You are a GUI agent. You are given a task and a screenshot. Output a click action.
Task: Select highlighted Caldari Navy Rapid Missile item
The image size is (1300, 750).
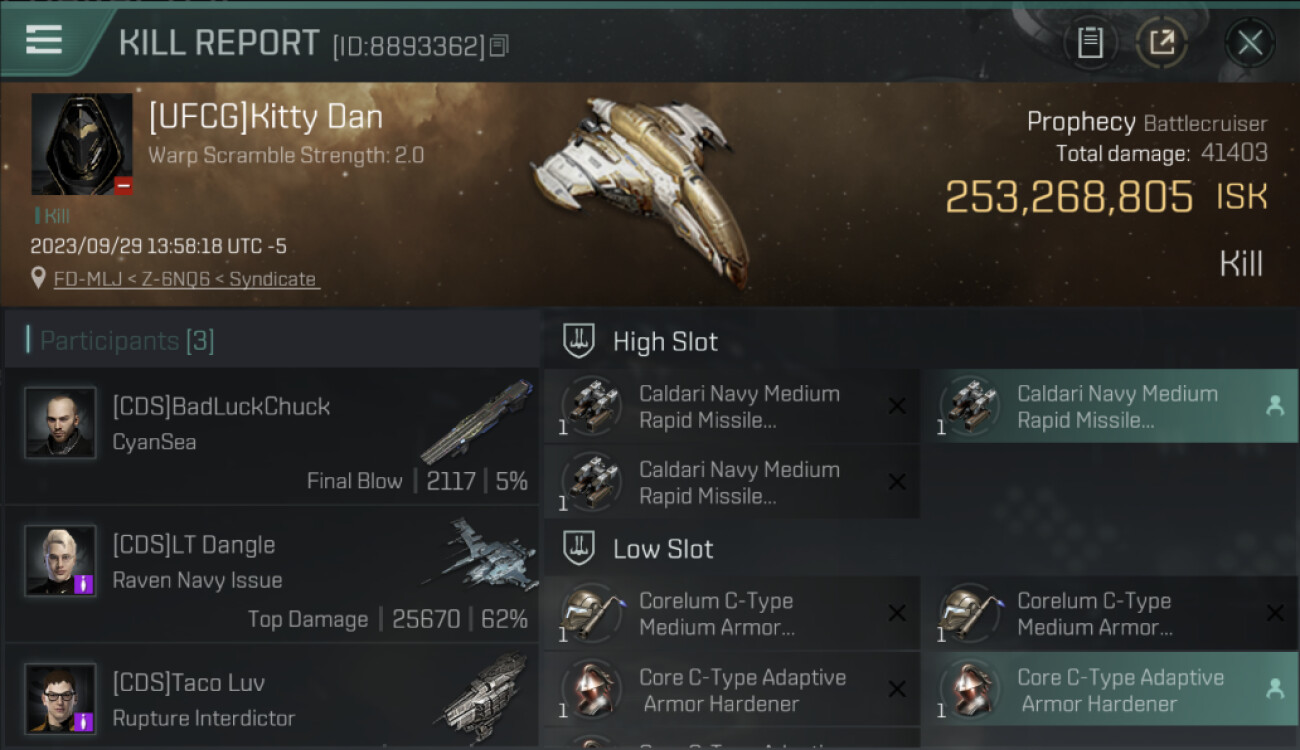[x=1109, y=406]
